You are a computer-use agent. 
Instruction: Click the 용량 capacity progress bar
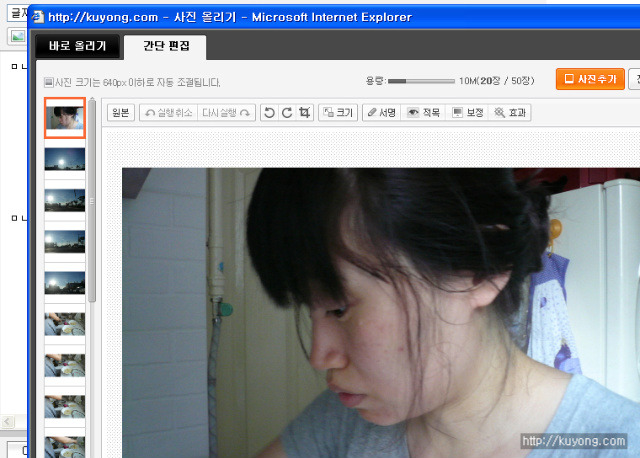click(421, 81)
